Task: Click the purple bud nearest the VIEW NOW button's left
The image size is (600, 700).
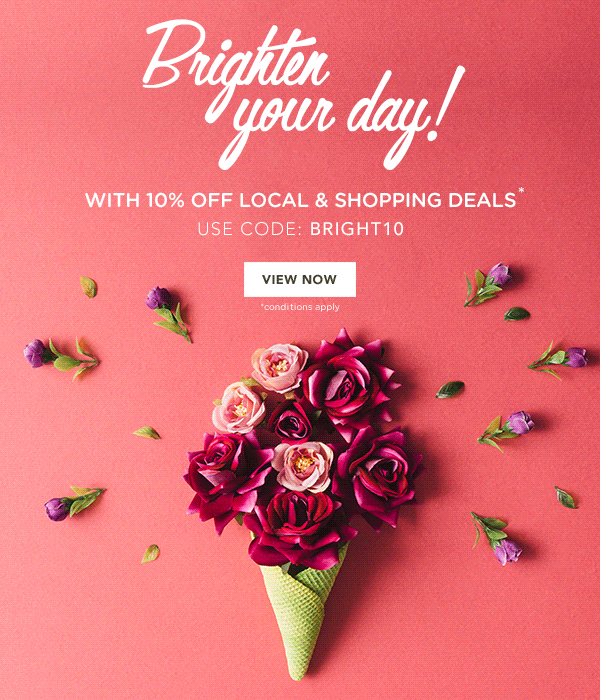Action: click(x=158, y=298)
